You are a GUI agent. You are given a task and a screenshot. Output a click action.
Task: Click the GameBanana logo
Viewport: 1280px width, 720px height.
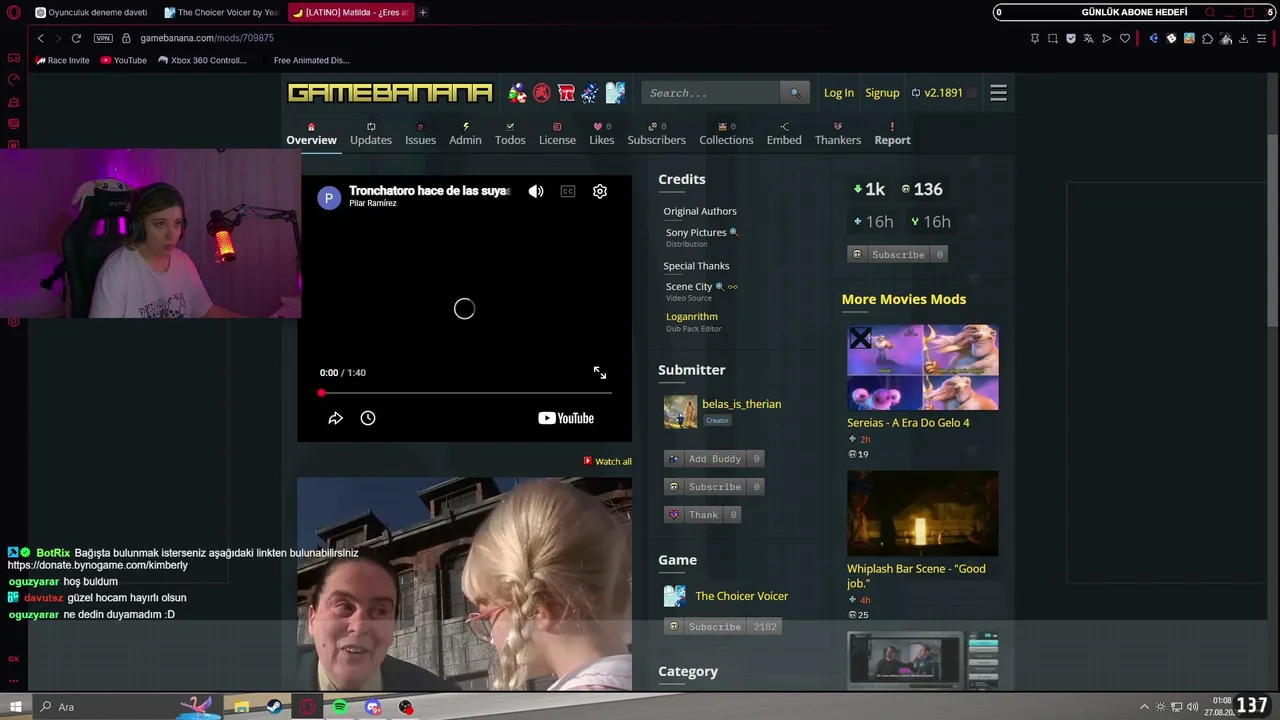pyautogui.click(x=390, y=93)
